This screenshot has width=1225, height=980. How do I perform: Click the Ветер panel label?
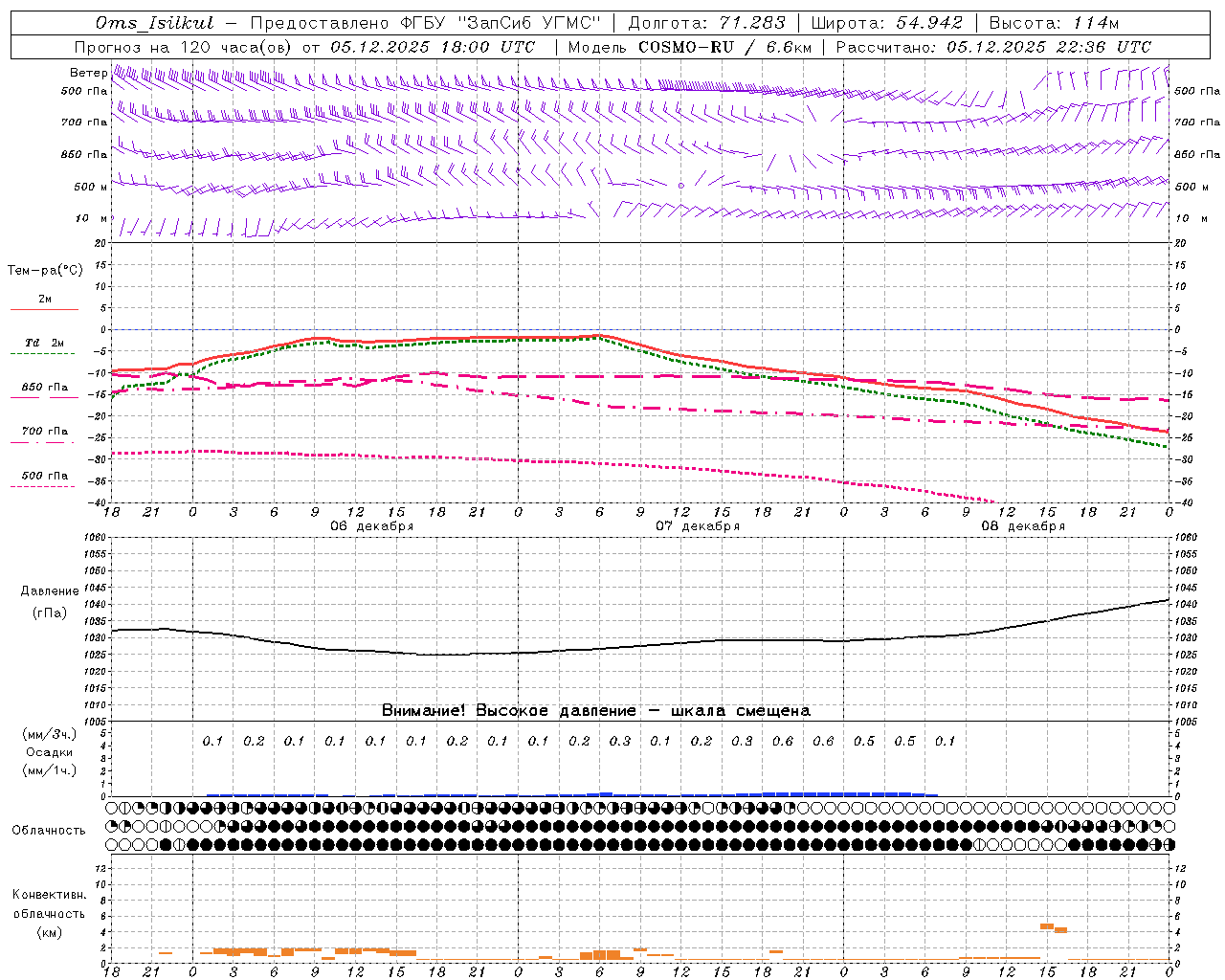pos(88,73)
